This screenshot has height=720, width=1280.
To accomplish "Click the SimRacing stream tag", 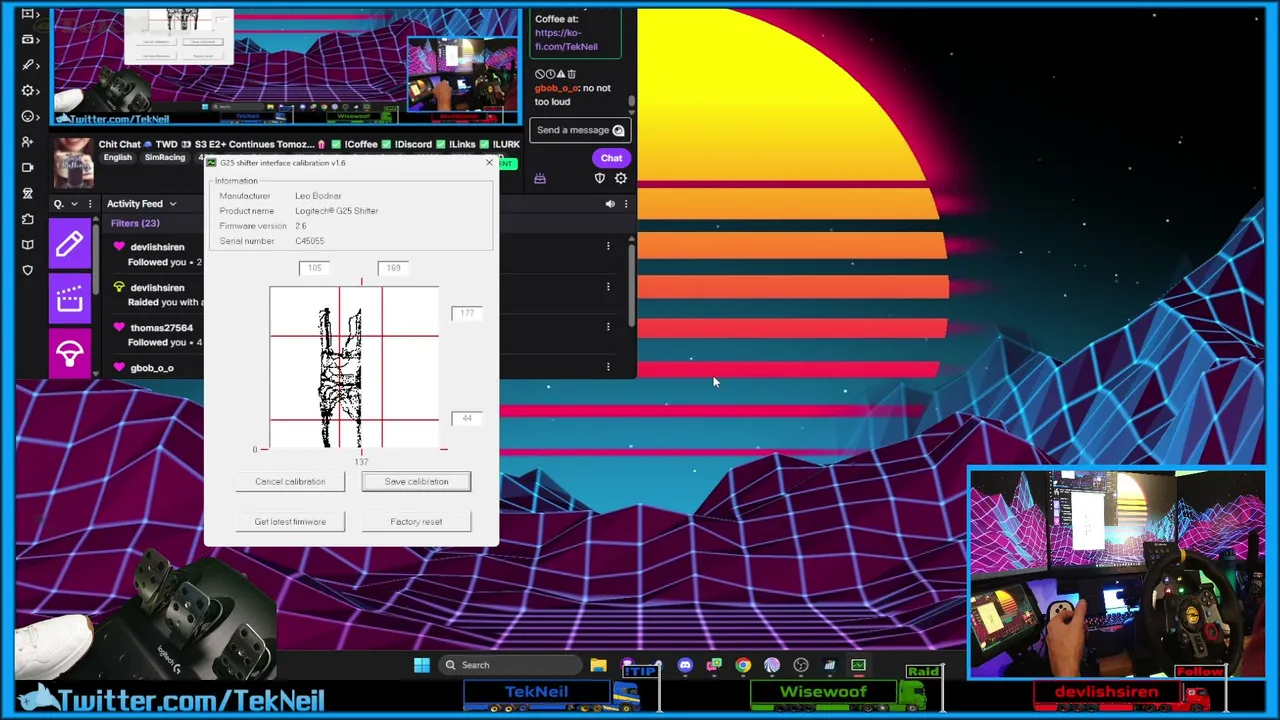I will [165, 158].
